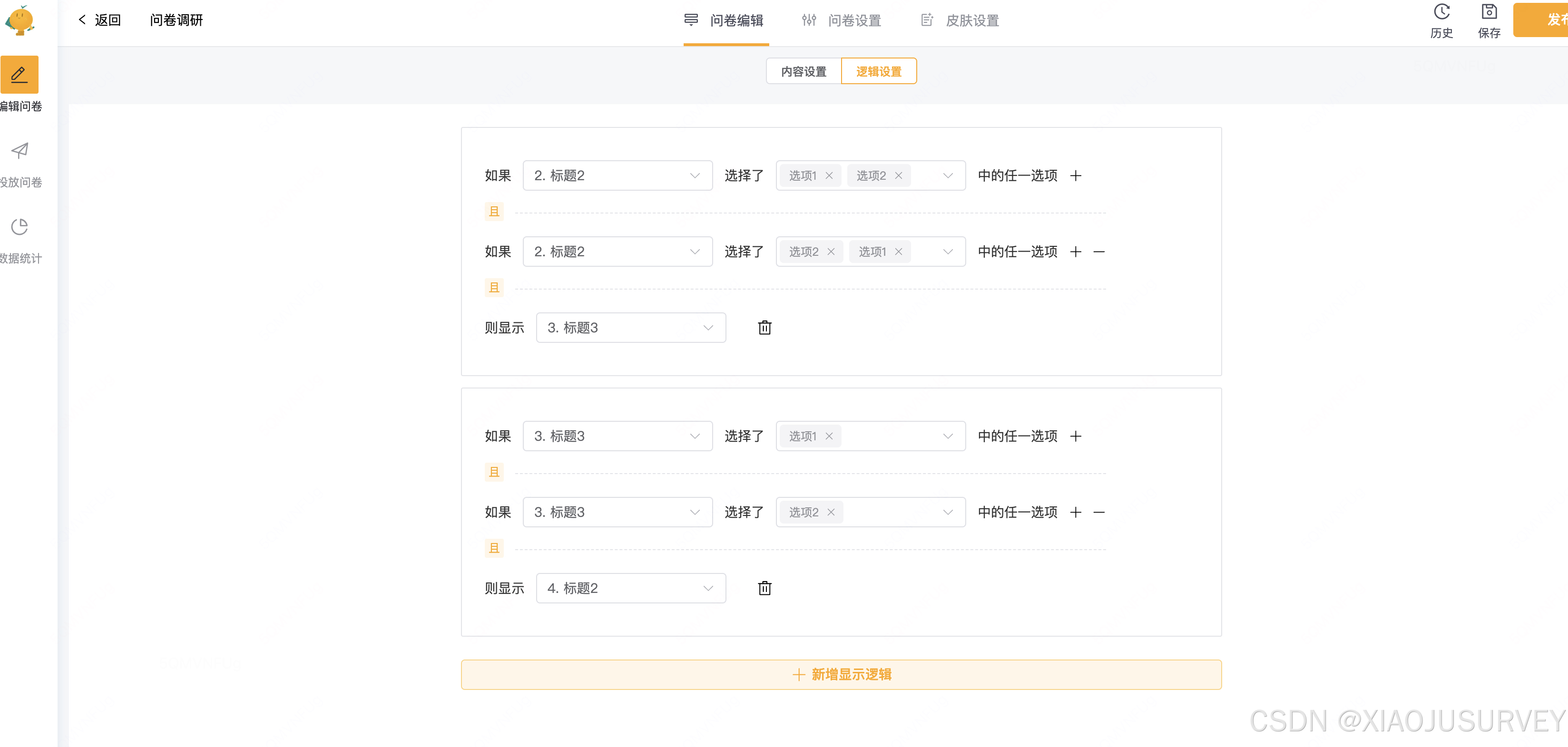Click the 且 badge below third condition

494,472
